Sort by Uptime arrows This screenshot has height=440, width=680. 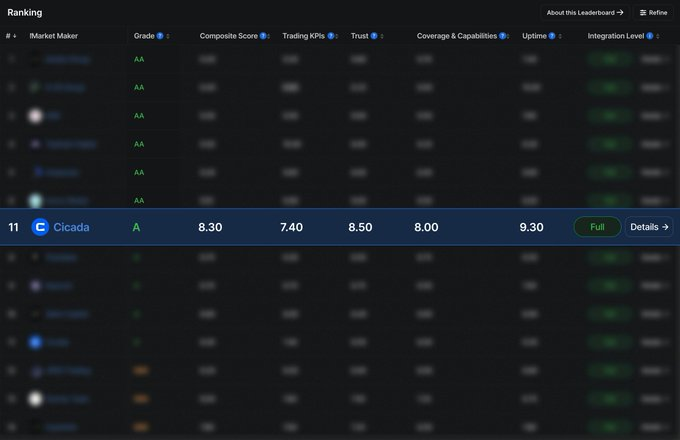[560, 36]
